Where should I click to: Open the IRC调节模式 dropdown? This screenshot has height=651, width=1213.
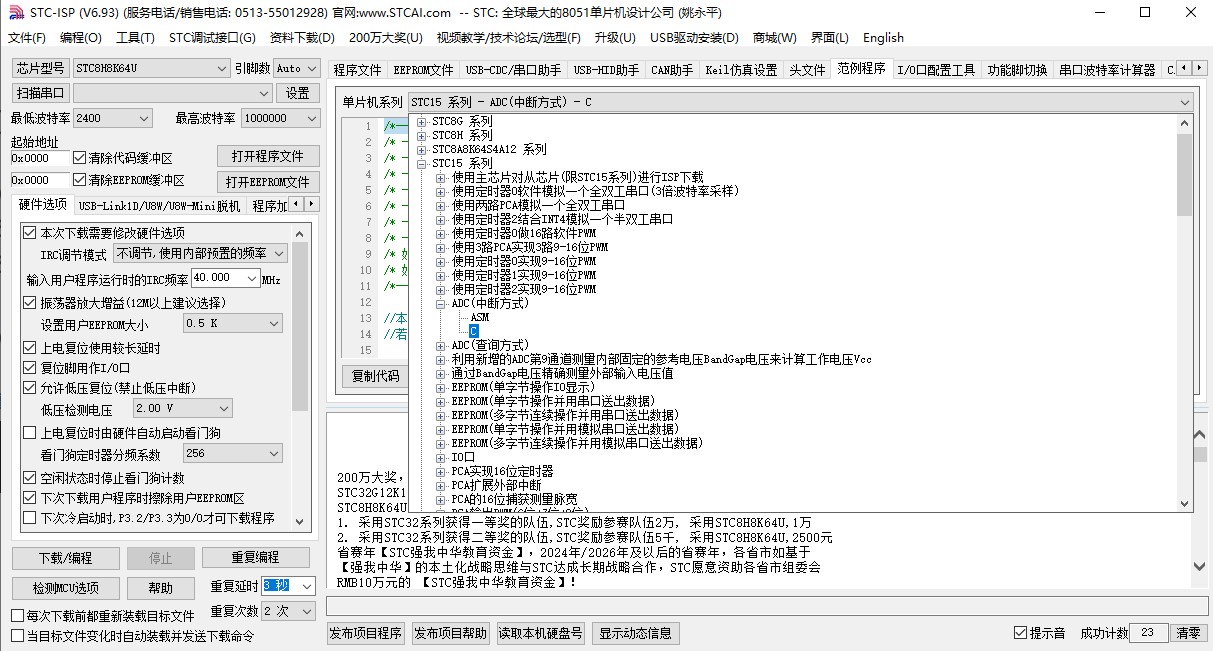tap(201, 255)
